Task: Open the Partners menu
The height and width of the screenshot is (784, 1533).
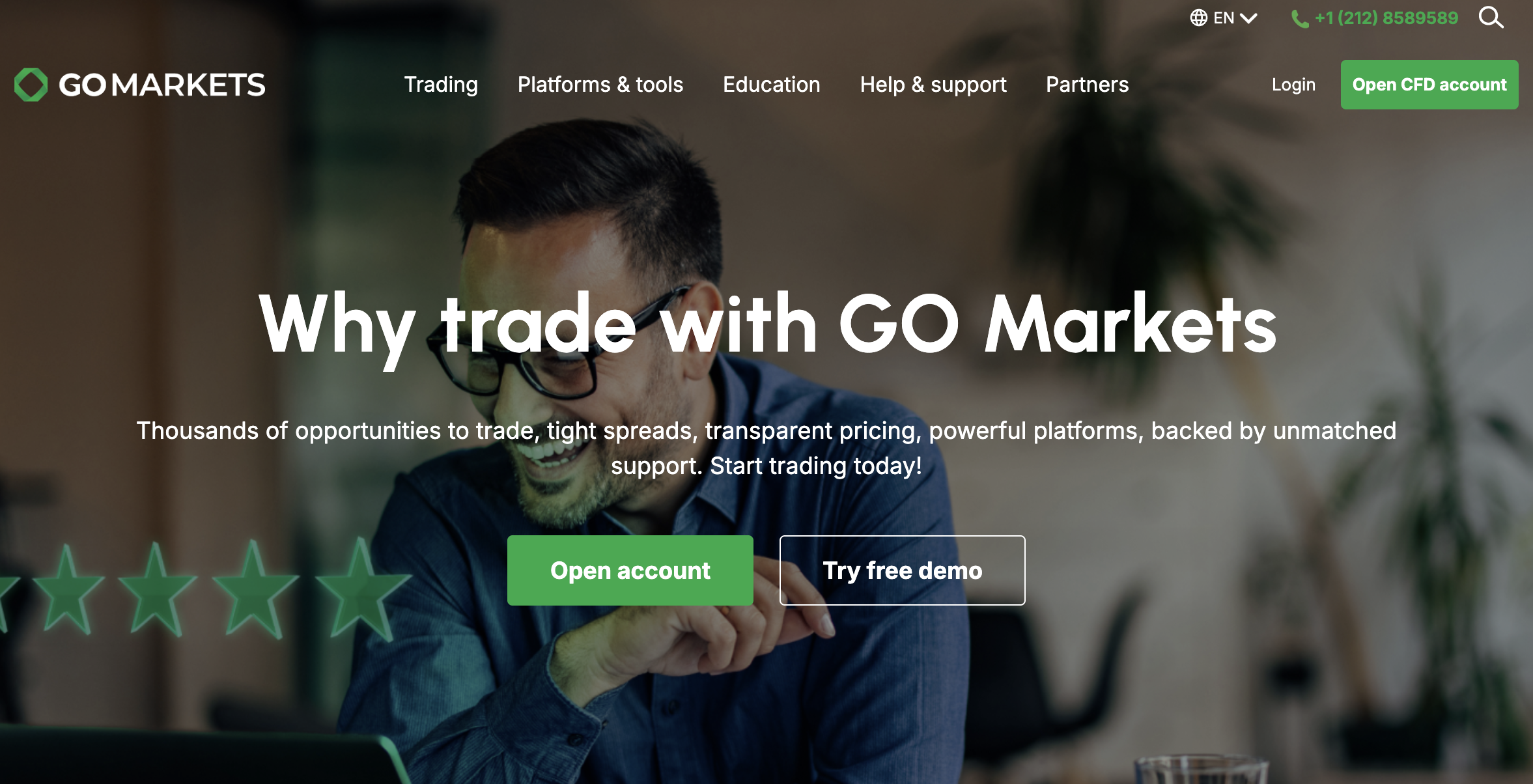Action: pos(1088,85)
